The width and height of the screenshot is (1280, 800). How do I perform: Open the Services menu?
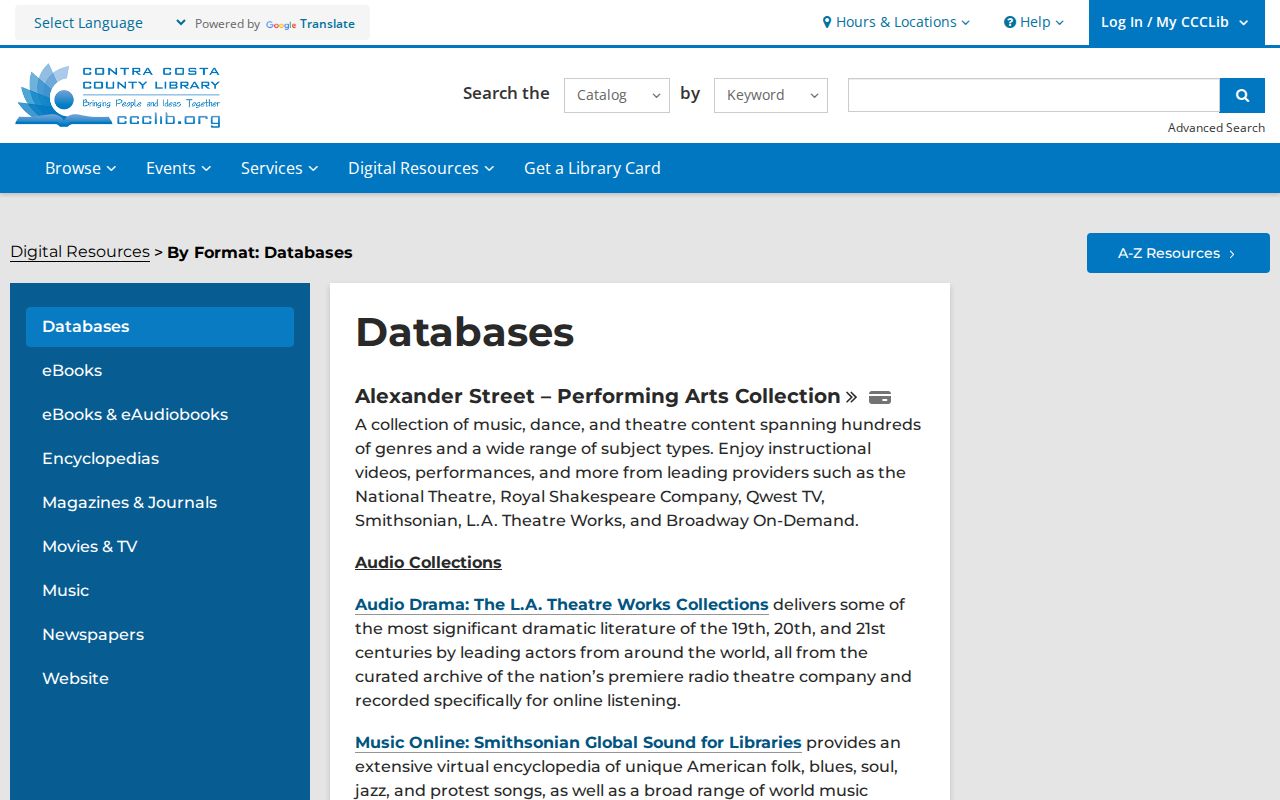[x=280, y=168]
